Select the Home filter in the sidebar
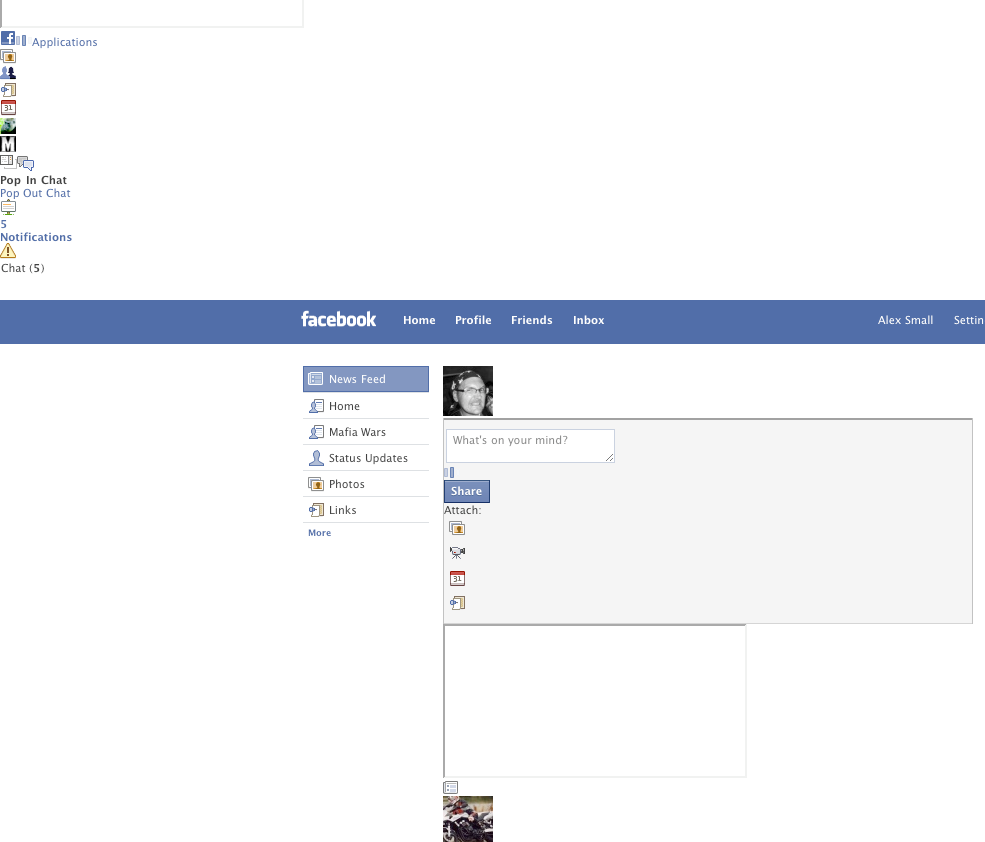The image size is (985, 842). (366, 406)
